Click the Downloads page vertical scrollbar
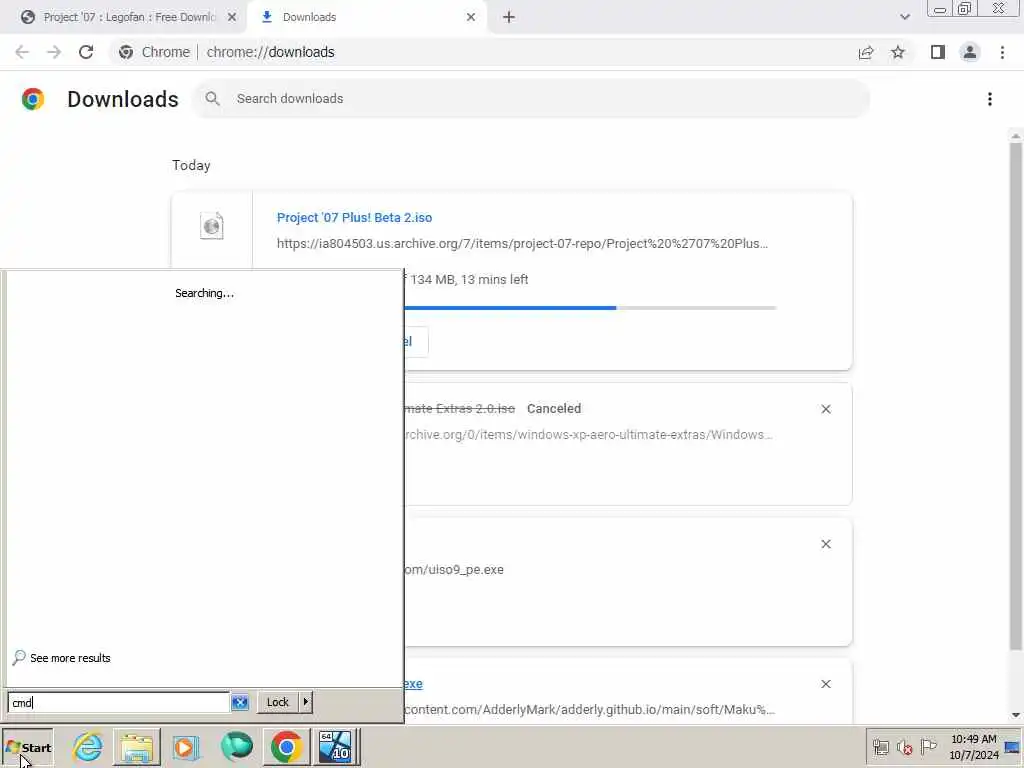This screenshot has width=1024, height=768. (x=1015, y=396)
